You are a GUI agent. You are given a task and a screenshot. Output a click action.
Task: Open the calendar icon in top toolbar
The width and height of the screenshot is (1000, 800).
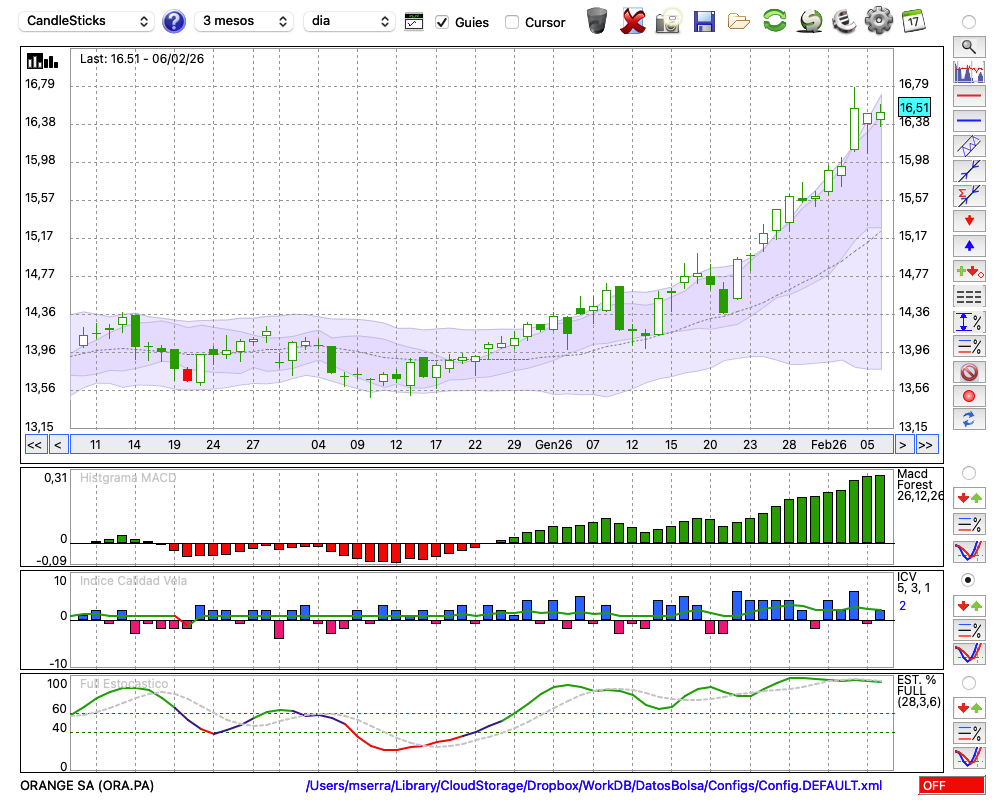912,21
